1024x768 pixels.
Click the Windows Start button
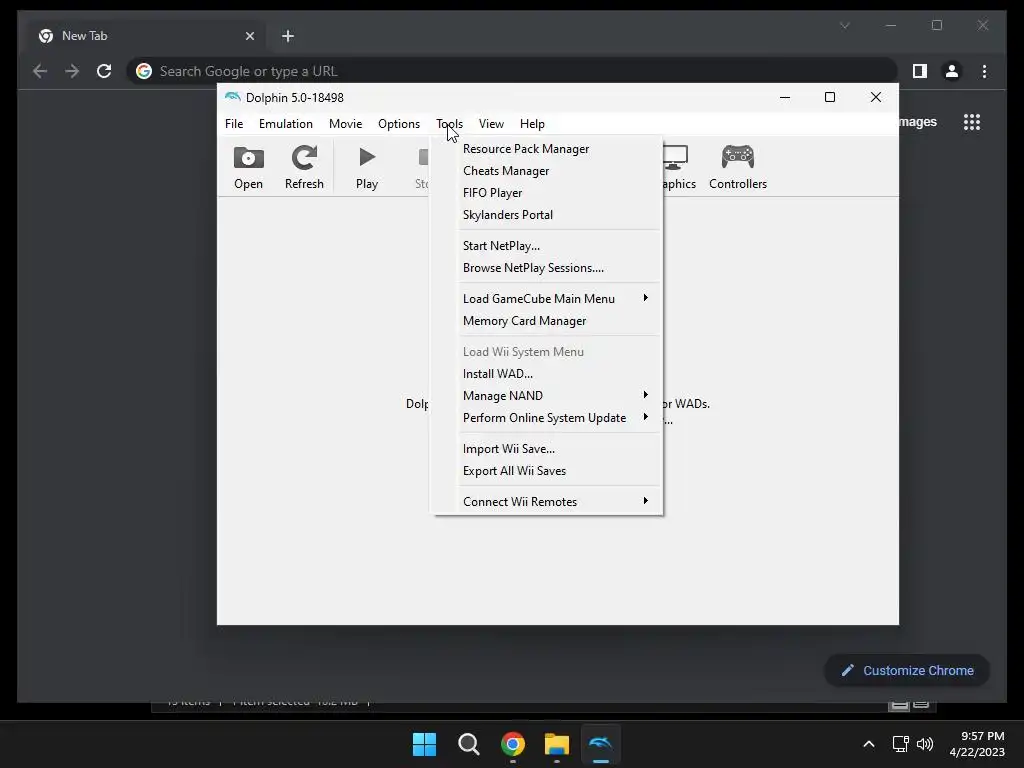point(424,744)
